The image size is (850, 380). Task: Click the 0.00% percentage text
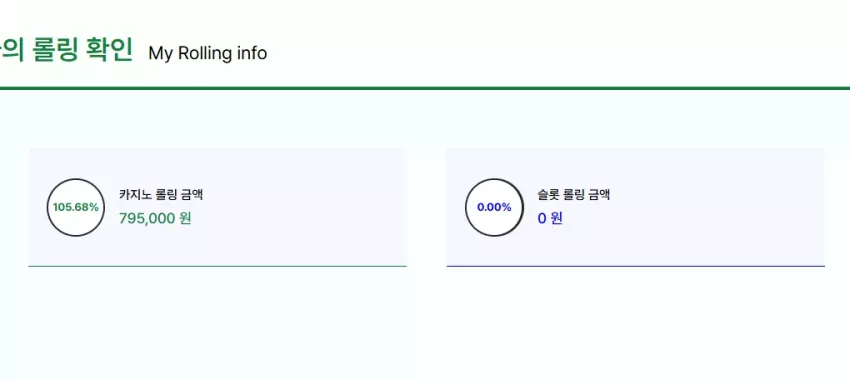pyautogui.click(x=494, y=207)
